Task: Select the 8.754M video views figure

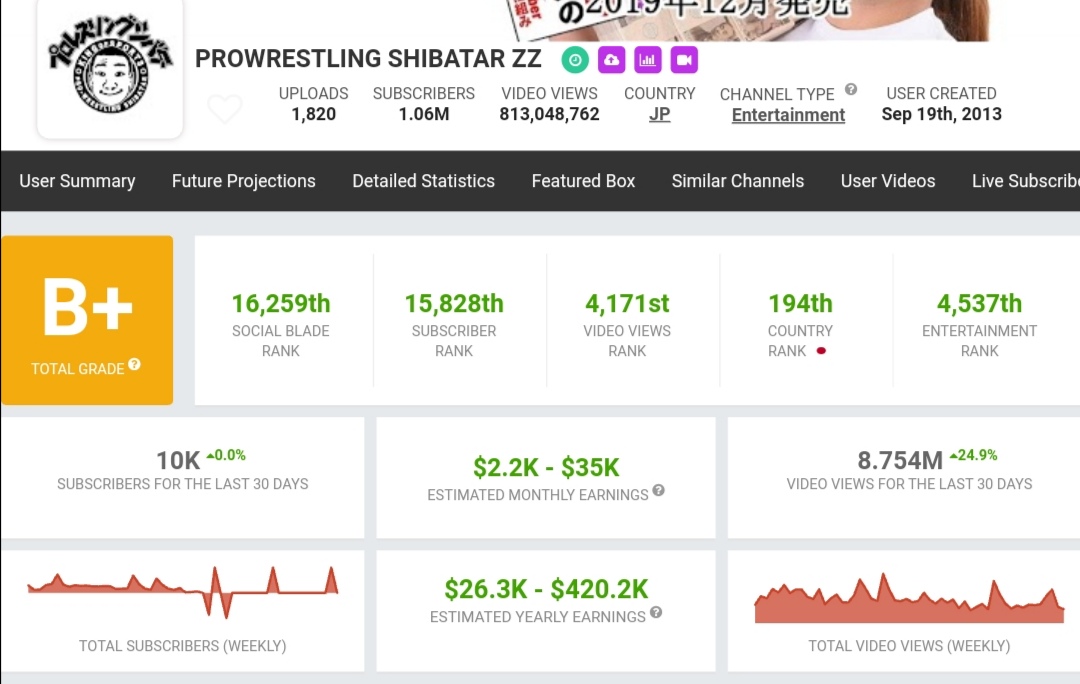Action: 900,460
